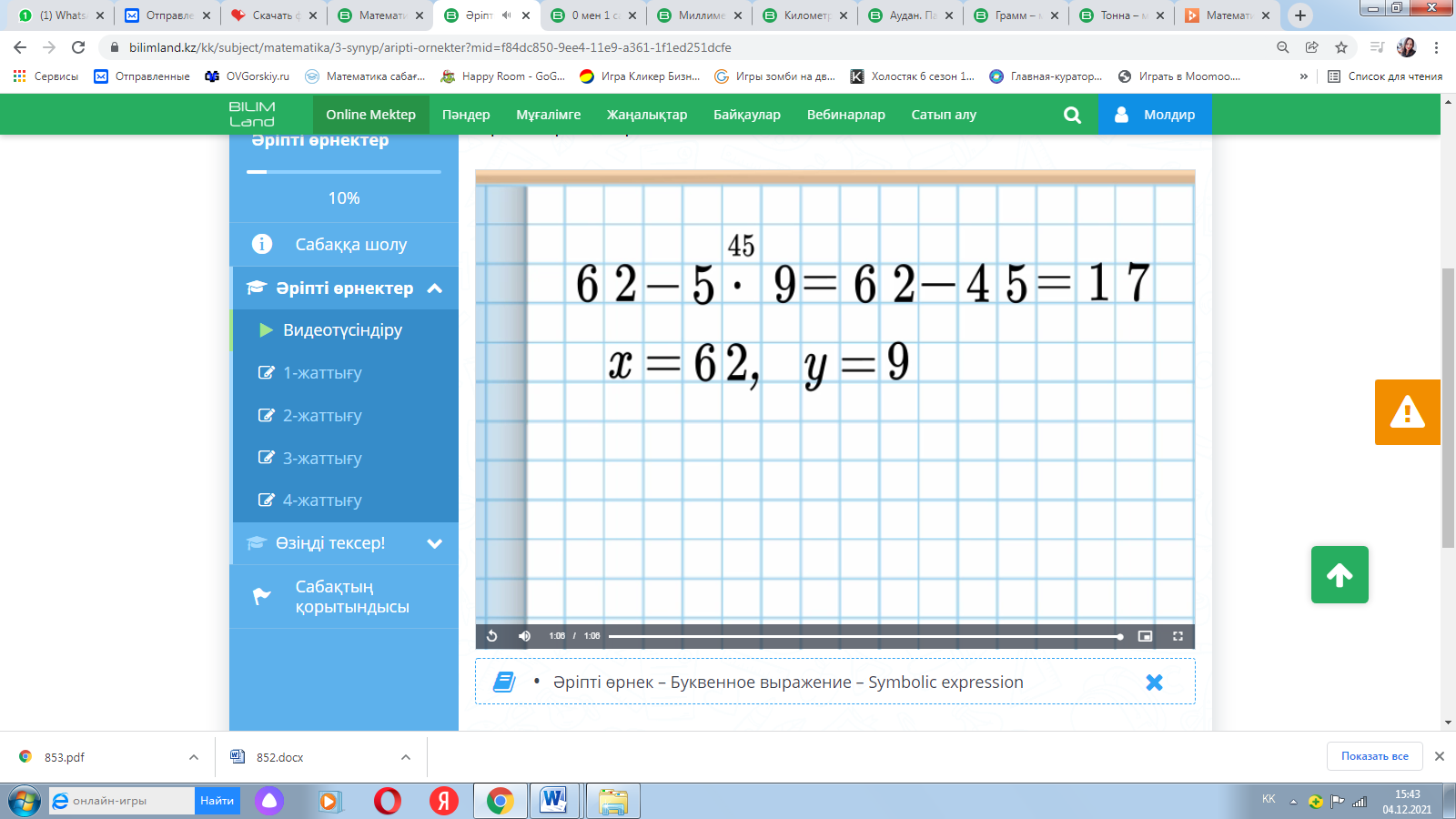
Task: Click the video progress seek bar
Action: [864, 636]
